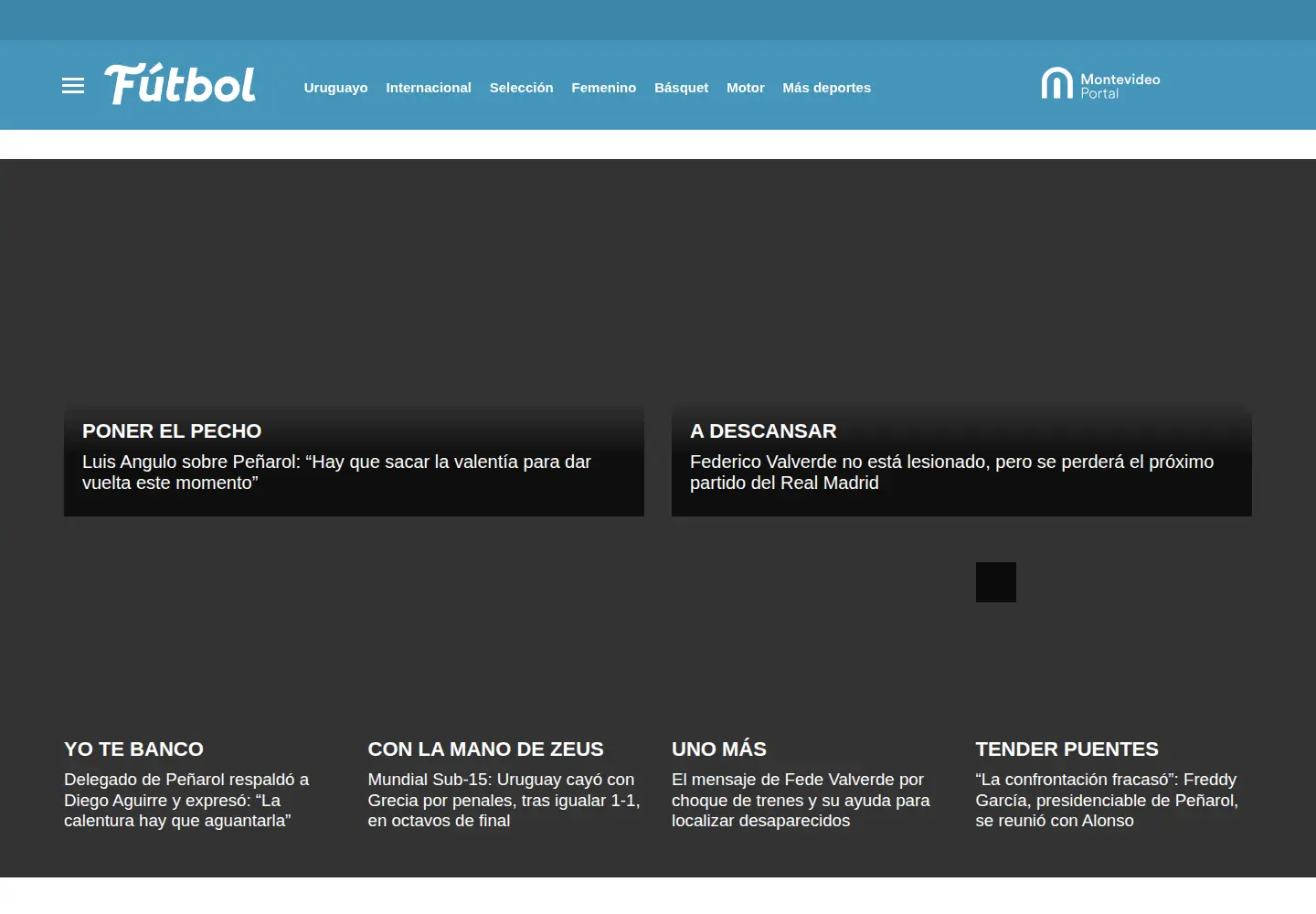
Task: Select the Selección nav item
Action: click(x=521, y=88)
